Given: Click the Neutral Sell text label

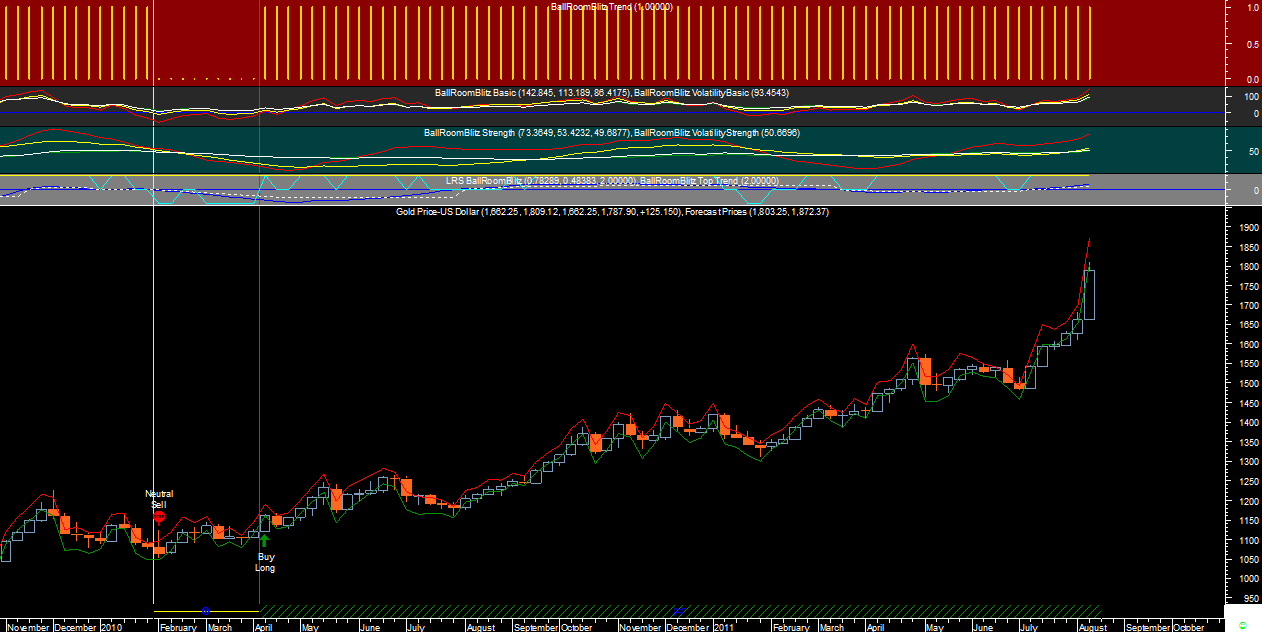Looking at the screenshot, I should [159, 499].
